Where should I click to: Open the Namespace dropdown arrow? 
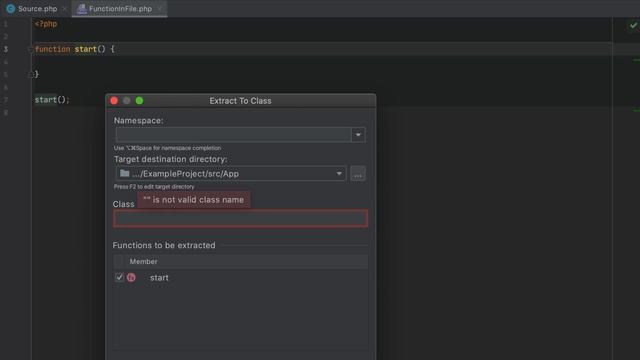coord(358,135)
